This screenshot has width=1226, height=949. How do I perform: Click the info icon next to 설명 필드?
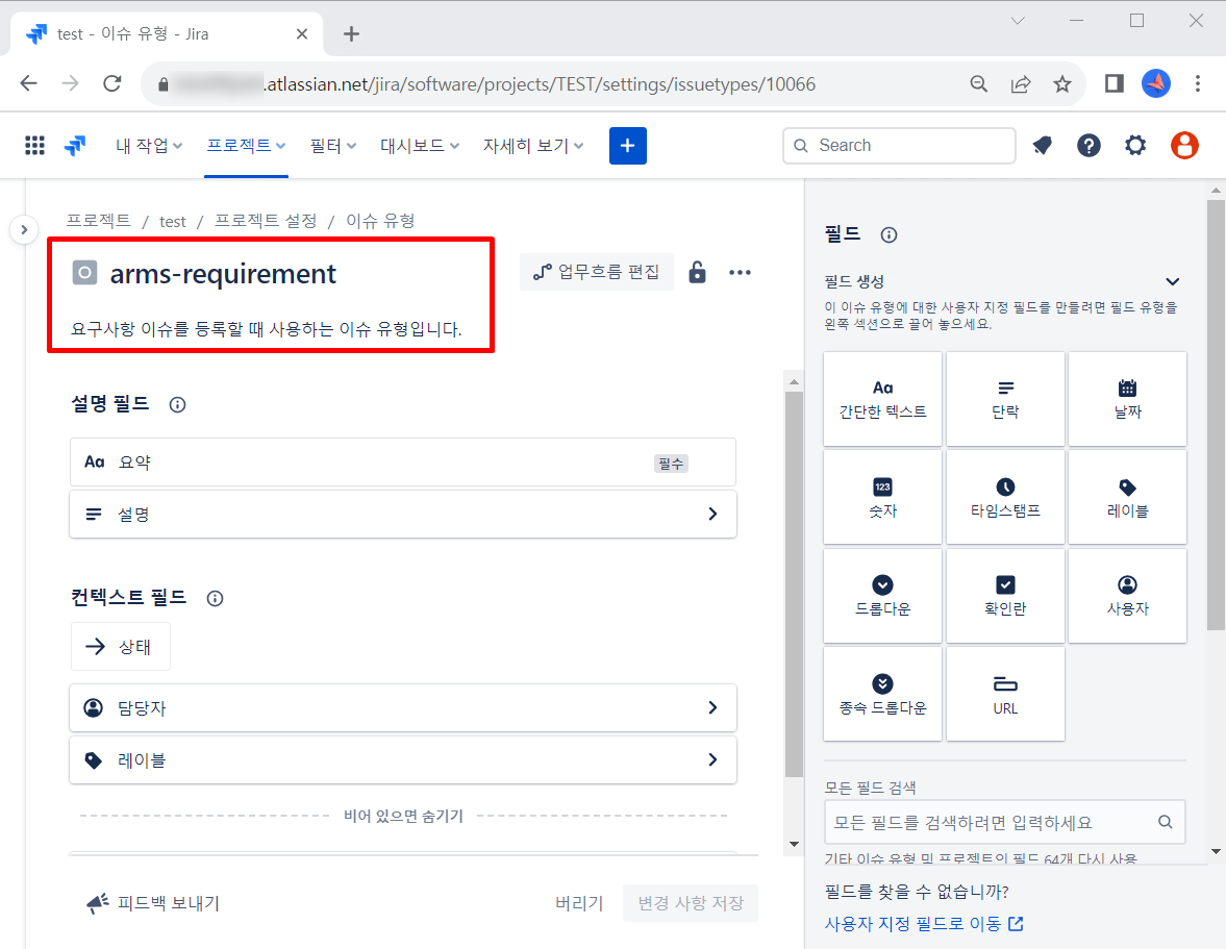178,405
